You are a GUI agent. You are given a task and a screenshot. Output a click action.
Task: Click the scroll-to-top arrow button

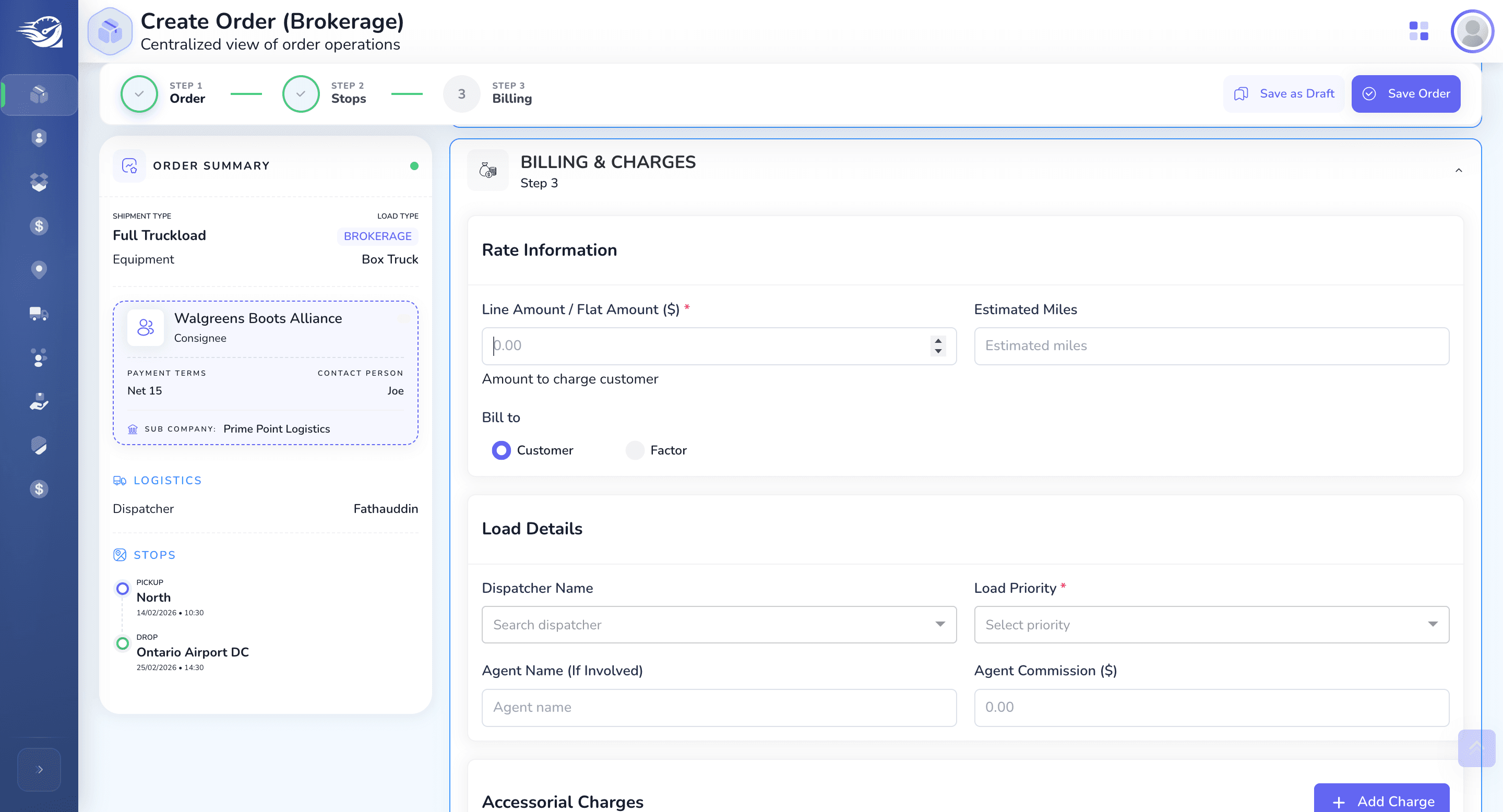[1476, 748]
